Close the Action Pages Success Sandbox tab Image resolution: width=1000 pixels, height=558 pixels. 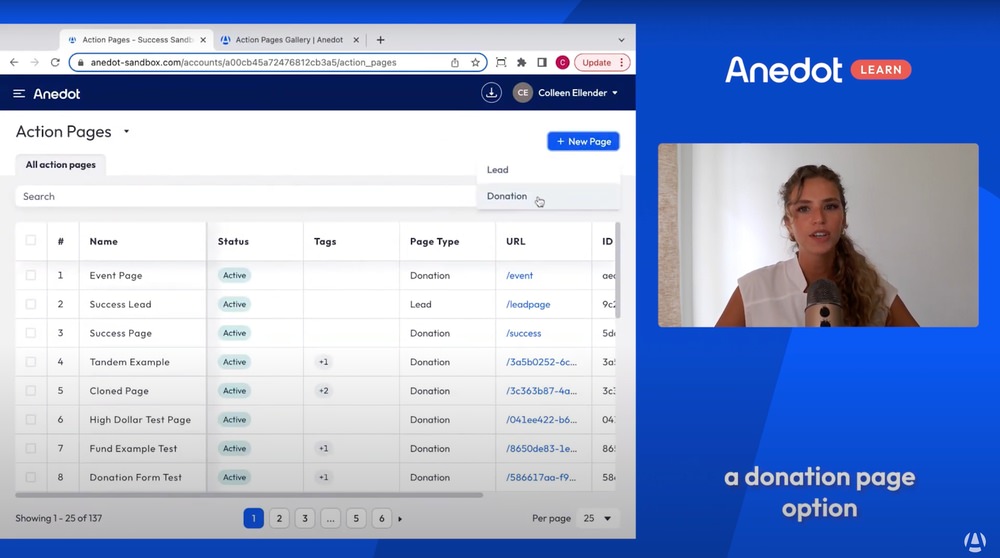[x=203, y=40]
